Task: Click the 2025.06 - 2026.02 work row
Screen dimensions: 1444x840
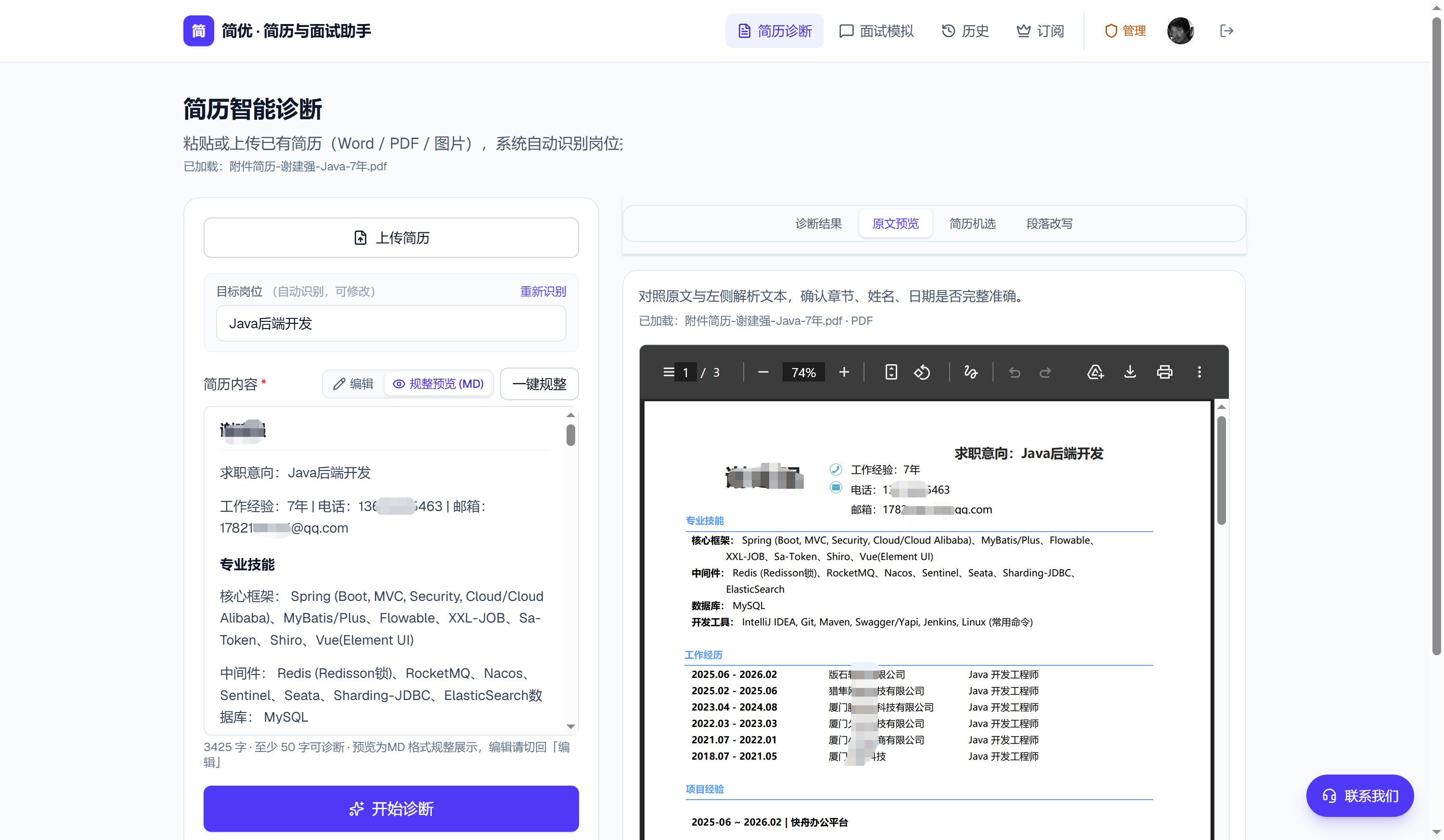Action: click(864, 674)
